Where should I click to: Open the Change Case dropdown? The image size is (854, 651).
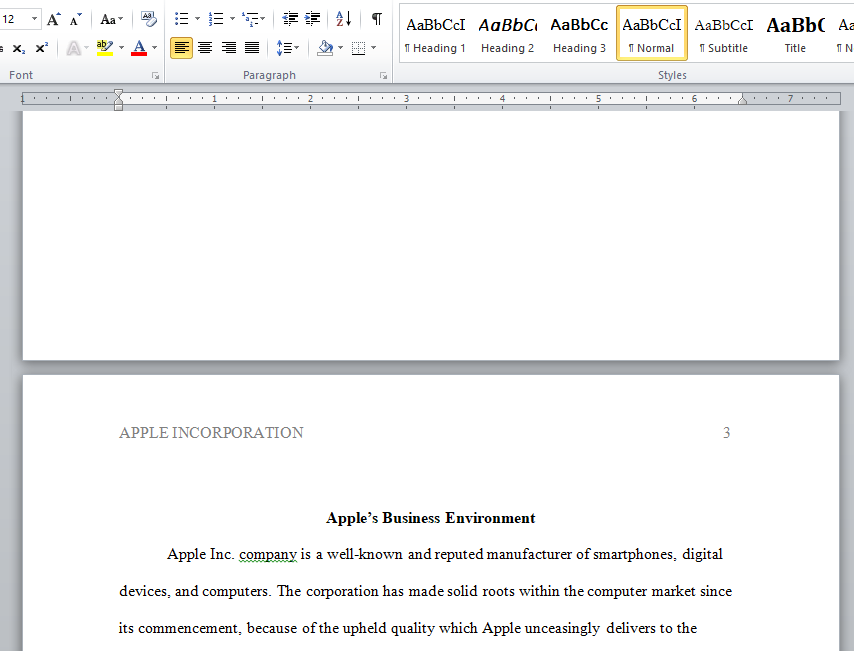point(112,20)
